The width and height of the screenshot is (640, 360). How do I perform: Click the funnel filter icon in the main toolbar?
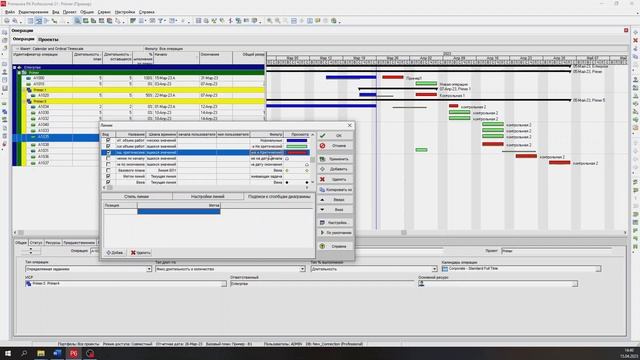161,21
